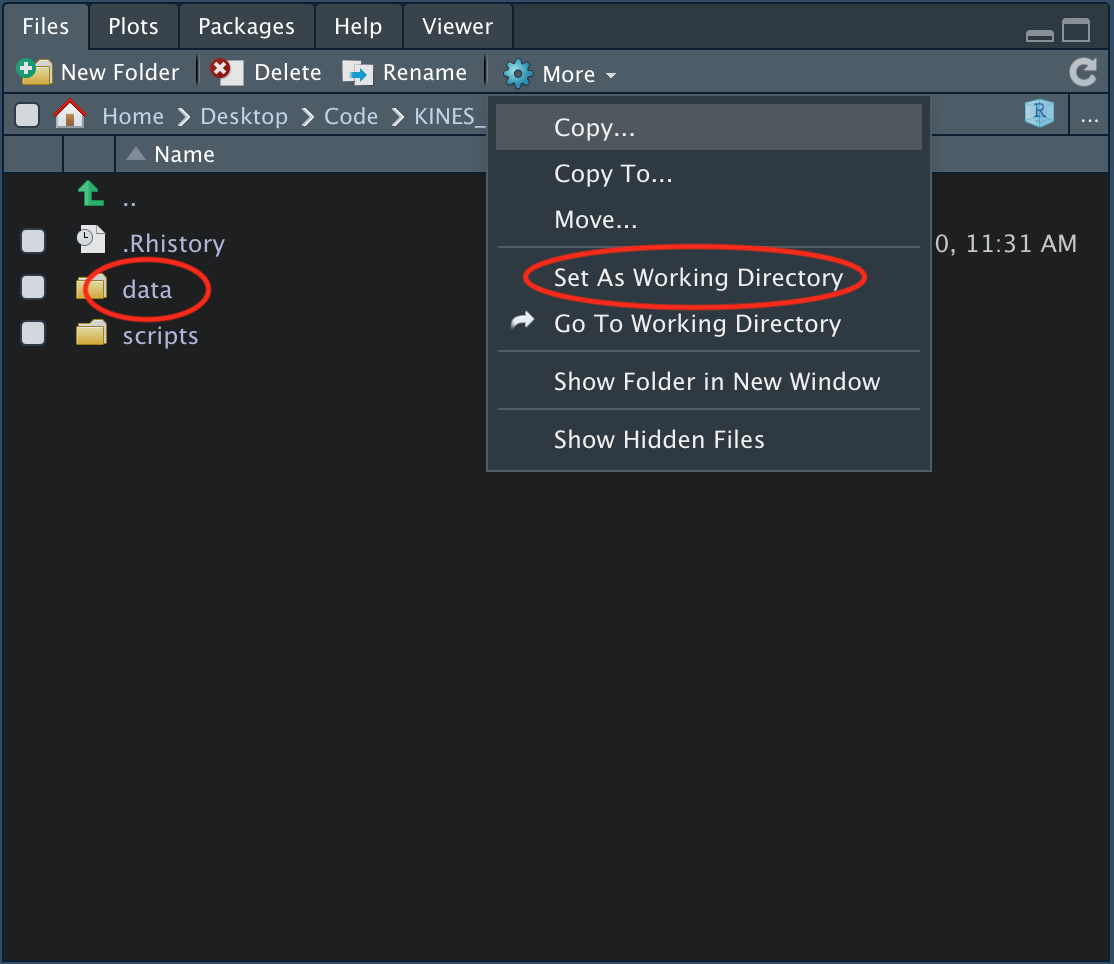Check the checkbox next to data folder
The height and width of the screenshot is (964, 1114).
click(32, 287)
